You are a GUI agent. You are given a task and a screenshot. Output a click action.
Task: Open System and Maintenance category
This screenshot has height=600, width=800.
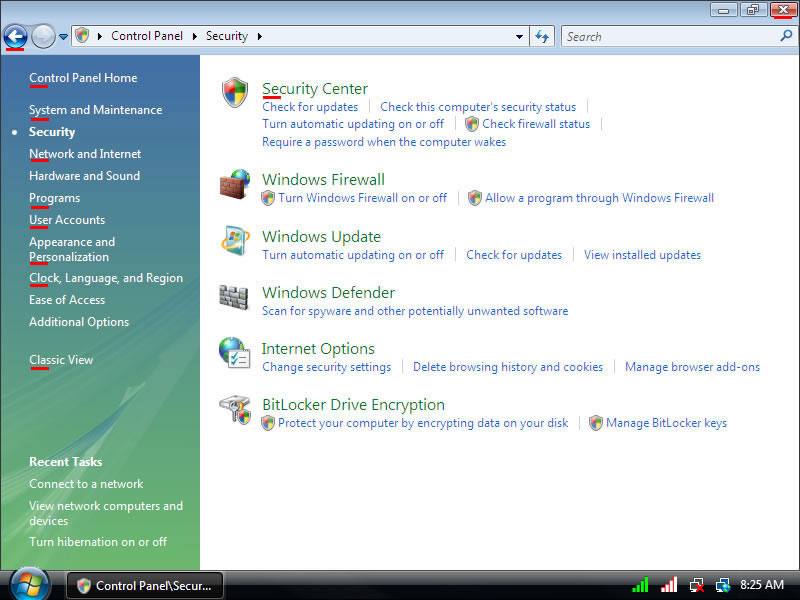pos(95,110)
